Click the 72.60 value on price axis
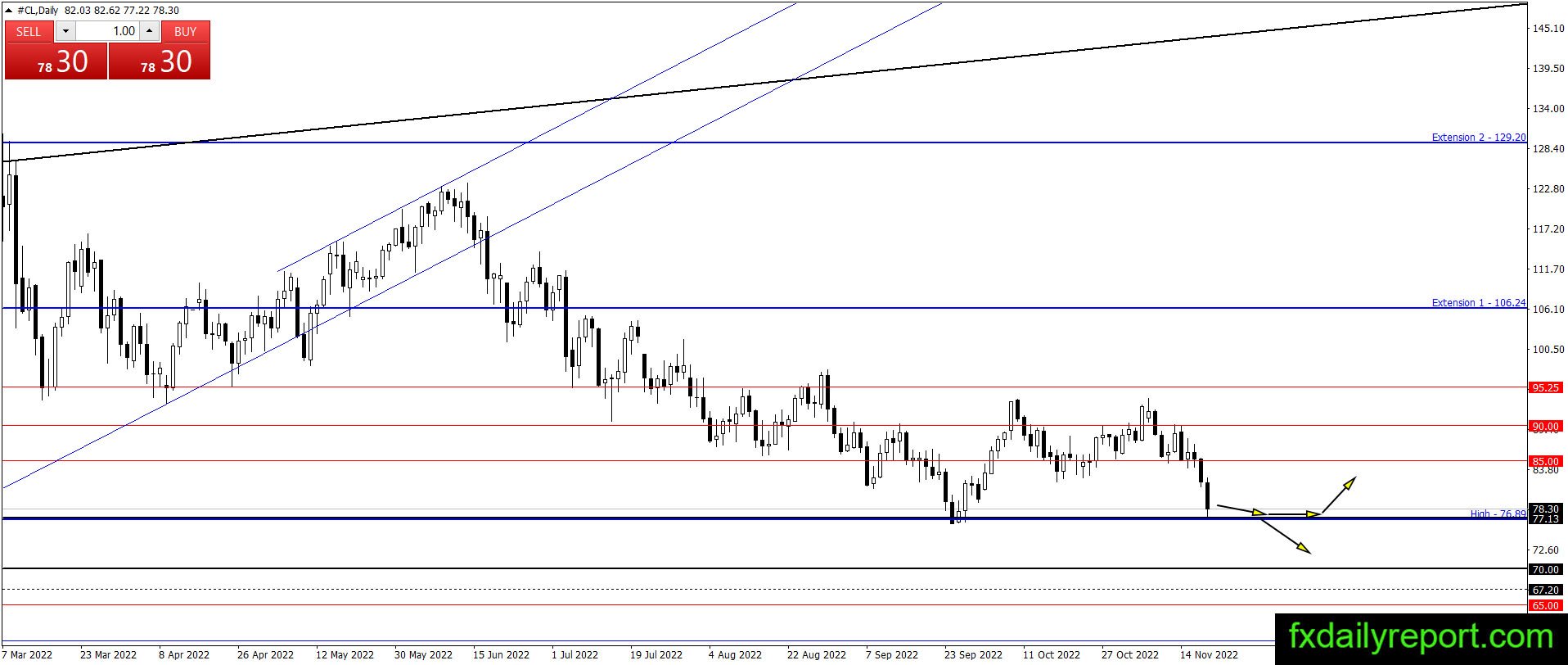This screenshot has height=665, width=1568. (x=1546, y=550)
